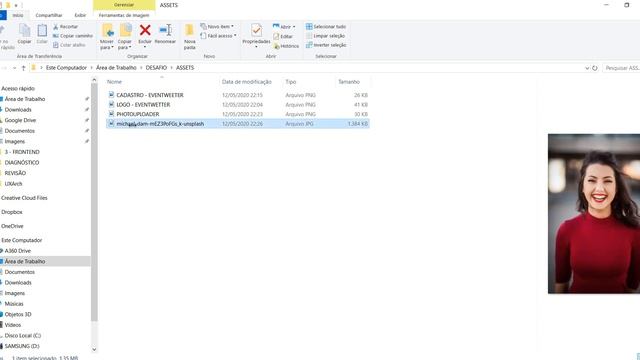
Task: Sort by Nome column header
Action: click(x=114, y=82)
